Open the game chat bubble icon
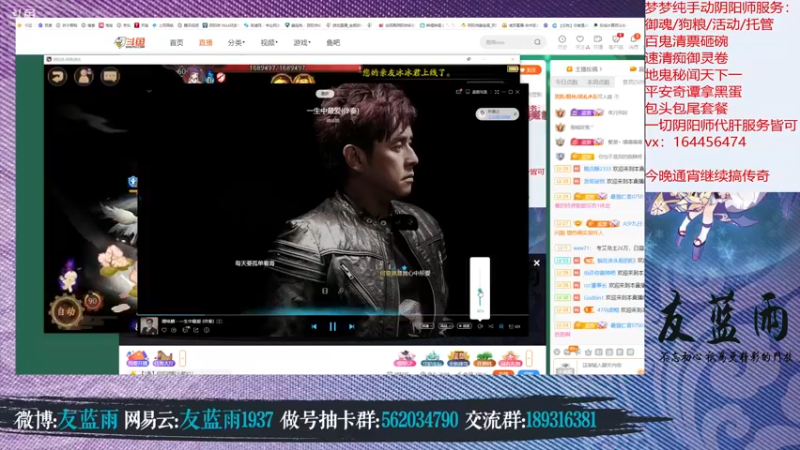This screenshot has height=450, width=800. pos(110,77)
